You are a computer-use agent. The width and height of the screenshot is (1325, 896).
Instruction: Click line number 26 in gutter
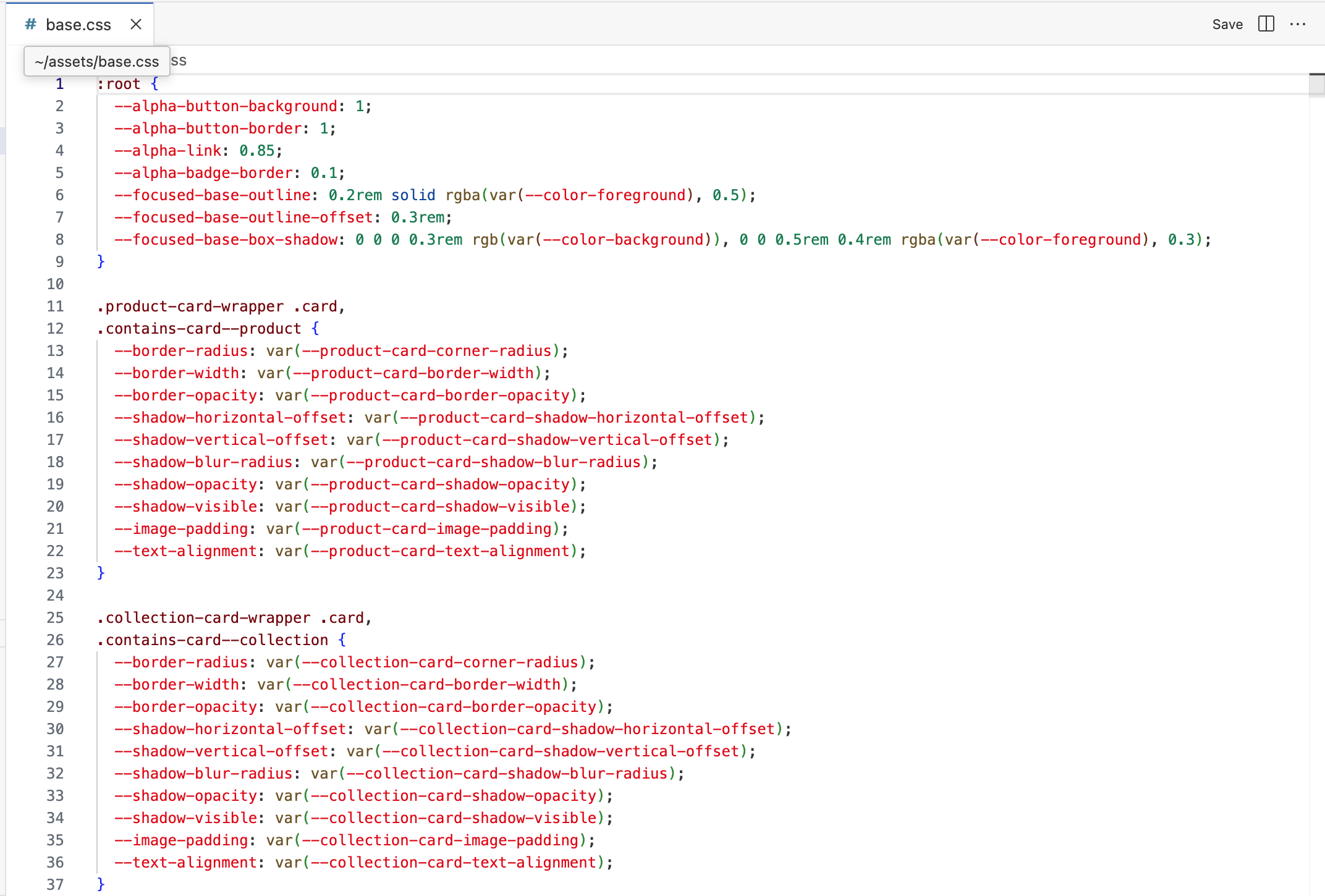(x=56, y=640)
